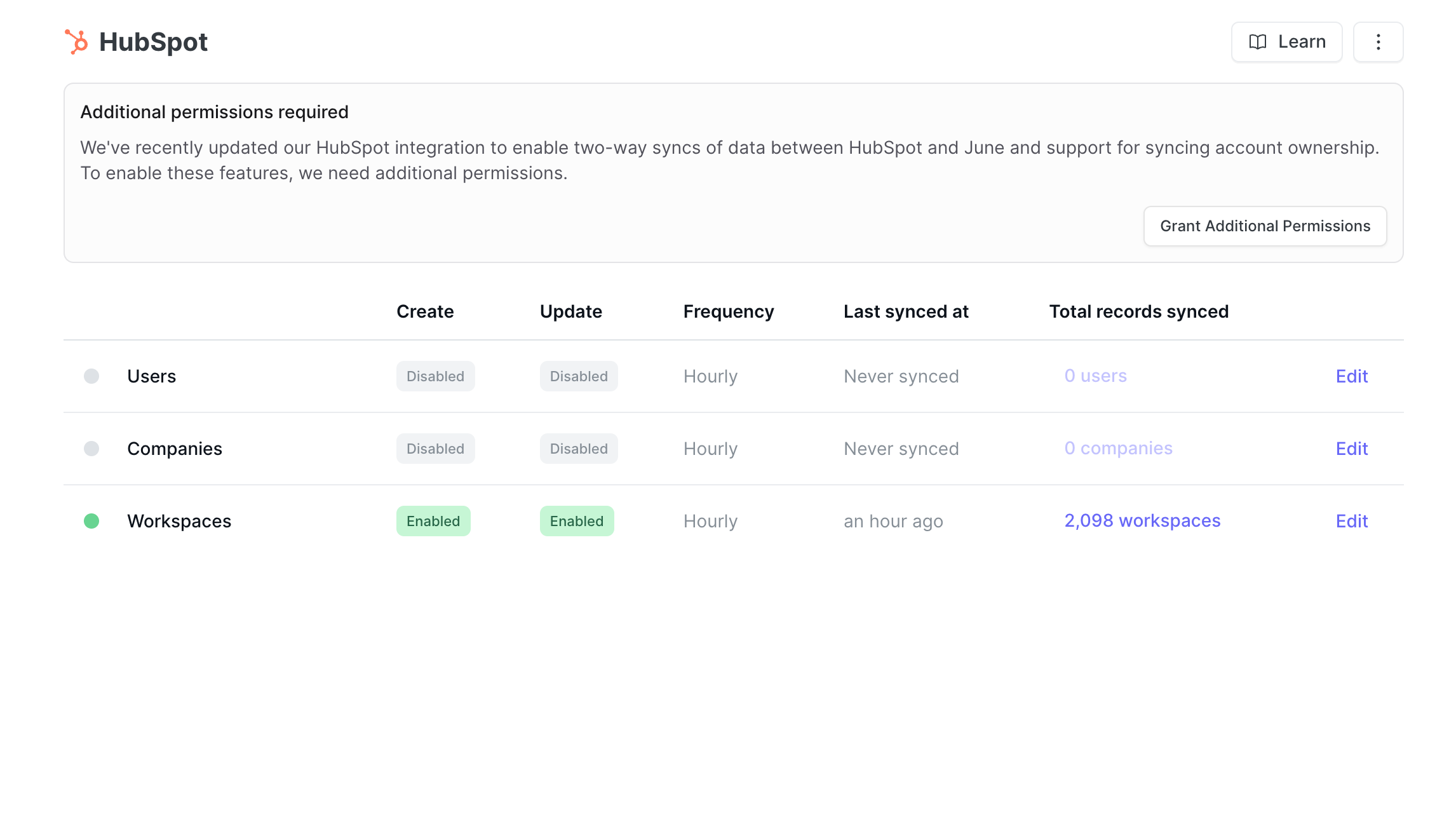Click the gray Users status dot
The width and height of the screenshot is (1456, 819).
click(x=91, y=376)
